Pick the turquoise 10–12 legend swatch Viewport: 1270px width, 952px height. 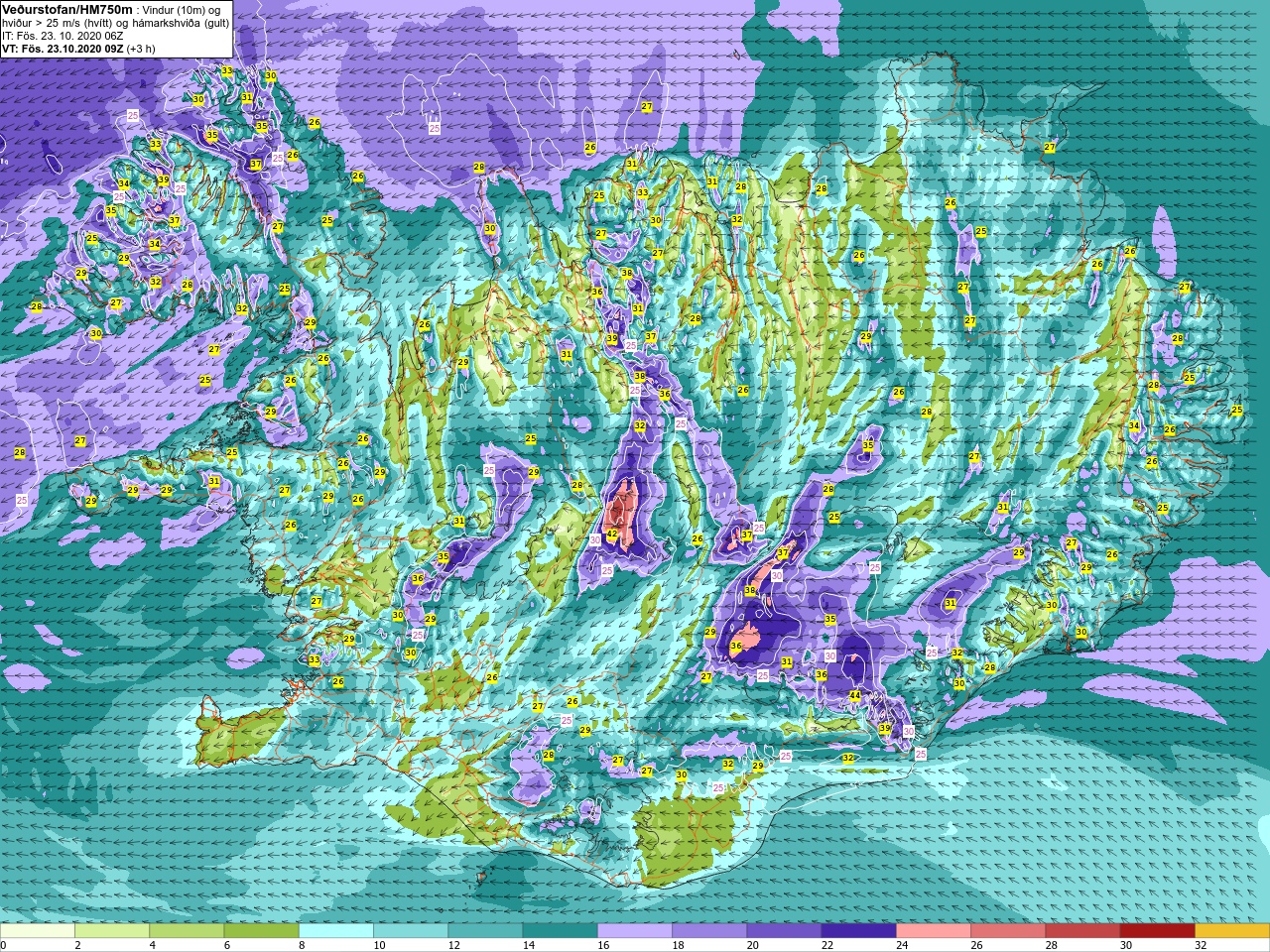[x=411, y=931]
